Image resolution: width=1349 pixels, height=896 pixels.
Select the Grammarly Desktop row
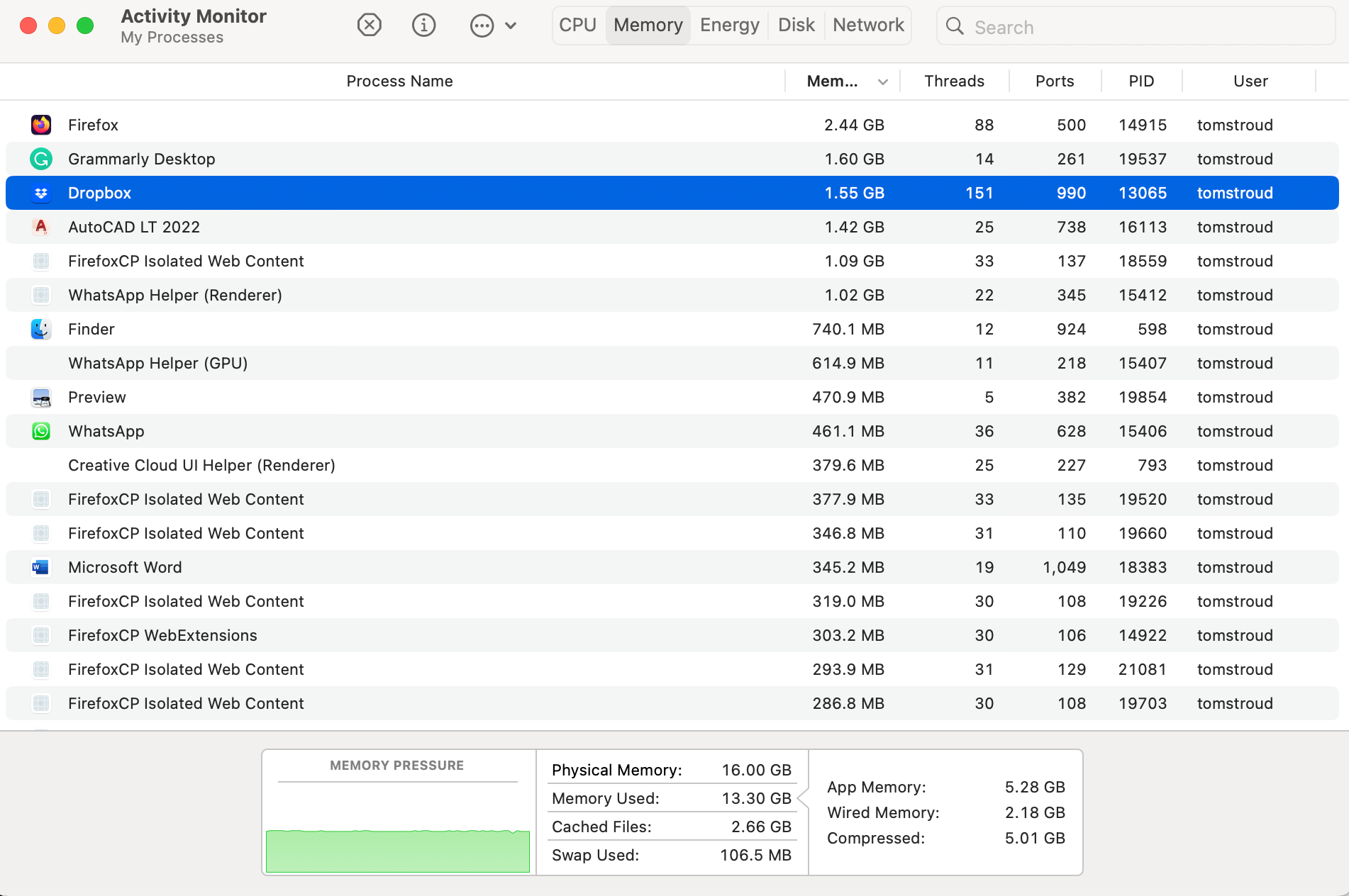(672, 159)
